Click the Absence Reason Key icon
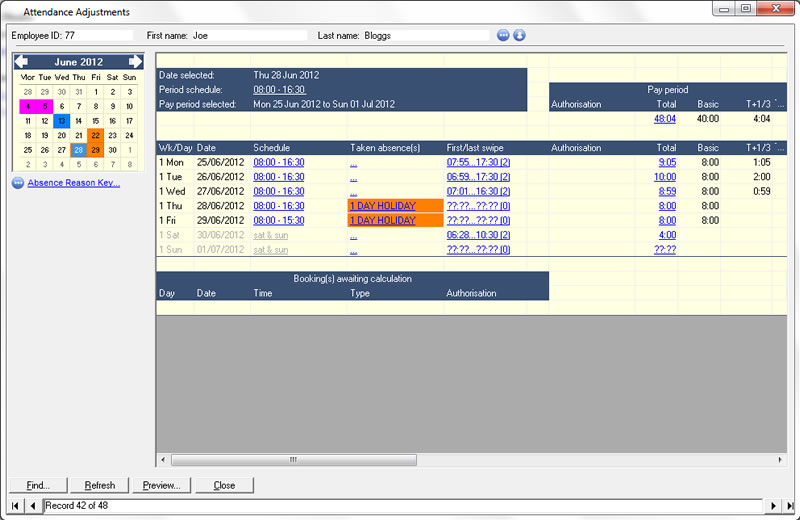Image resolution: width=800 pixels, height=520 pixels. (18, 183)
